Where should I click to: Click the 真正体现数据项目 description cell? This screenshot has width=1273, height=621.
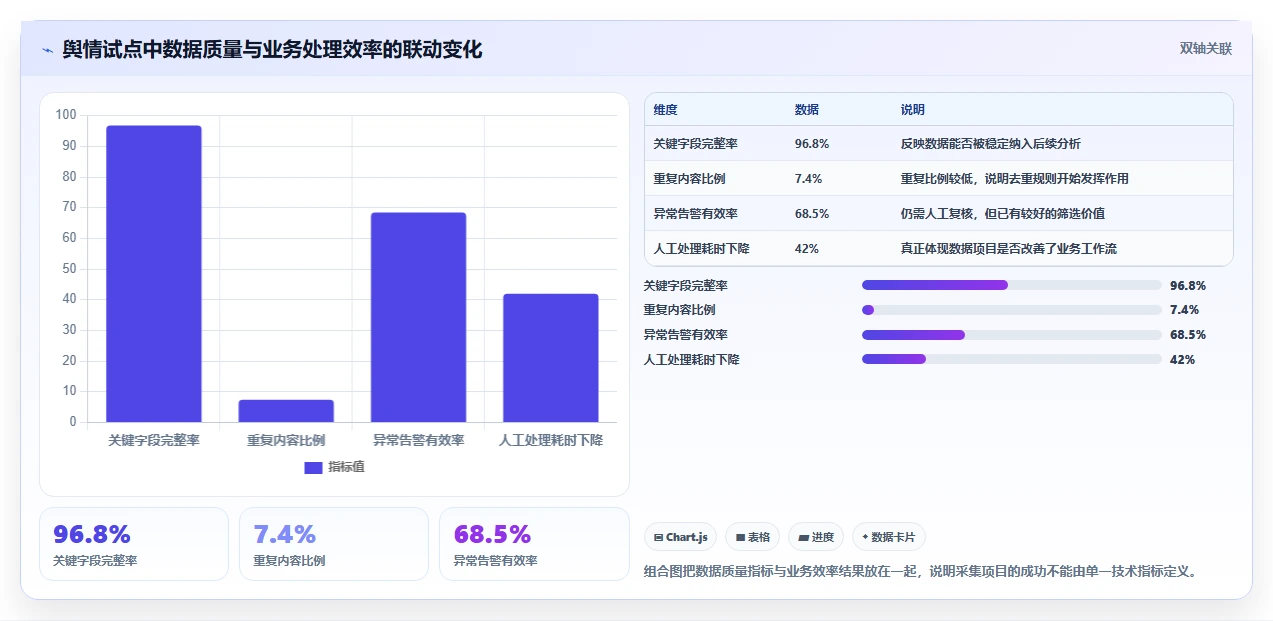click(x=1009, y=249)
